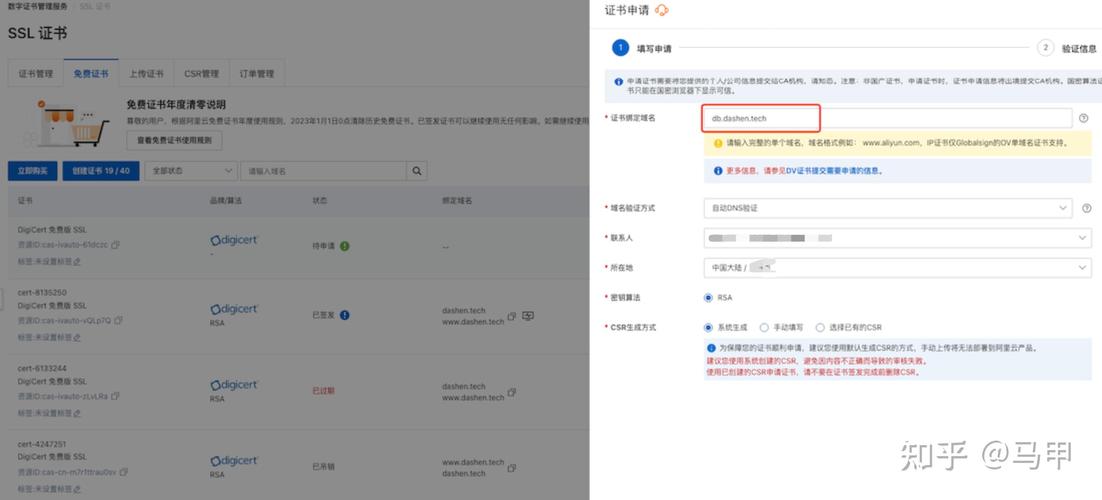Screen dimensions: 1102x500
Task: Copy bound domains for cert-6133244
Action: point(512,392)
